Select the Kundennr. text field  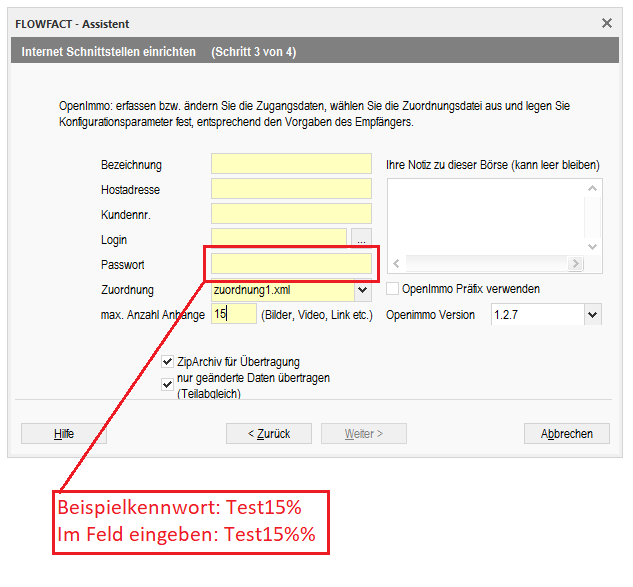291,214
